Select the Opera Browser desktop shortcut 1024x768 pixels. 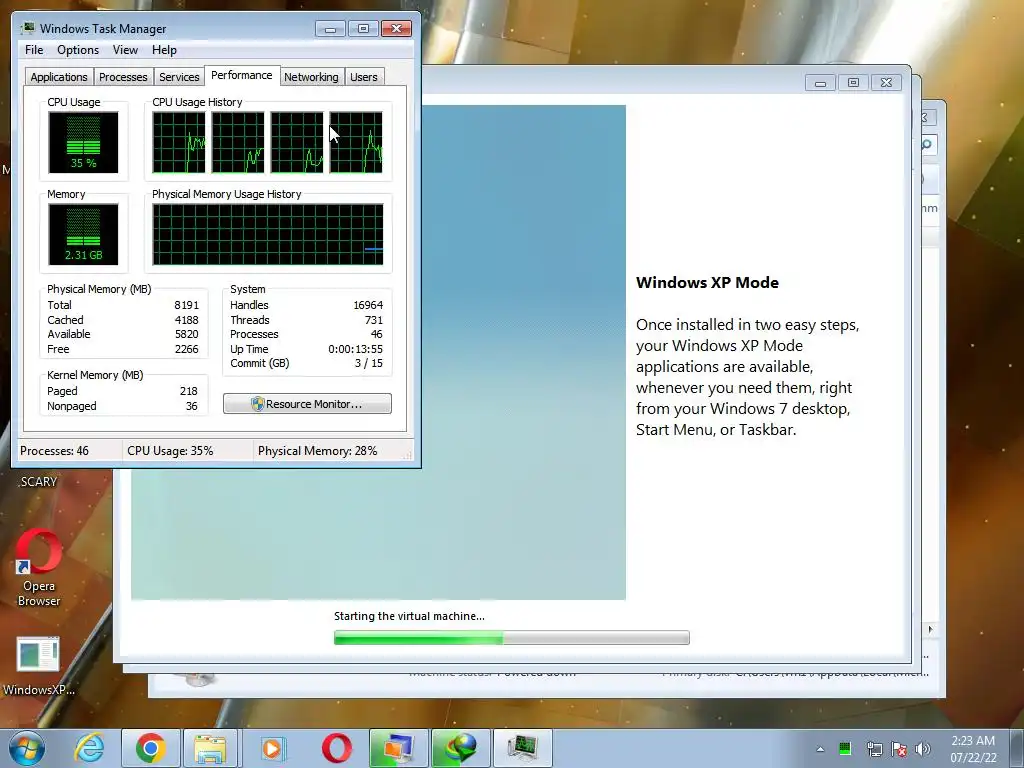(39, 568)
